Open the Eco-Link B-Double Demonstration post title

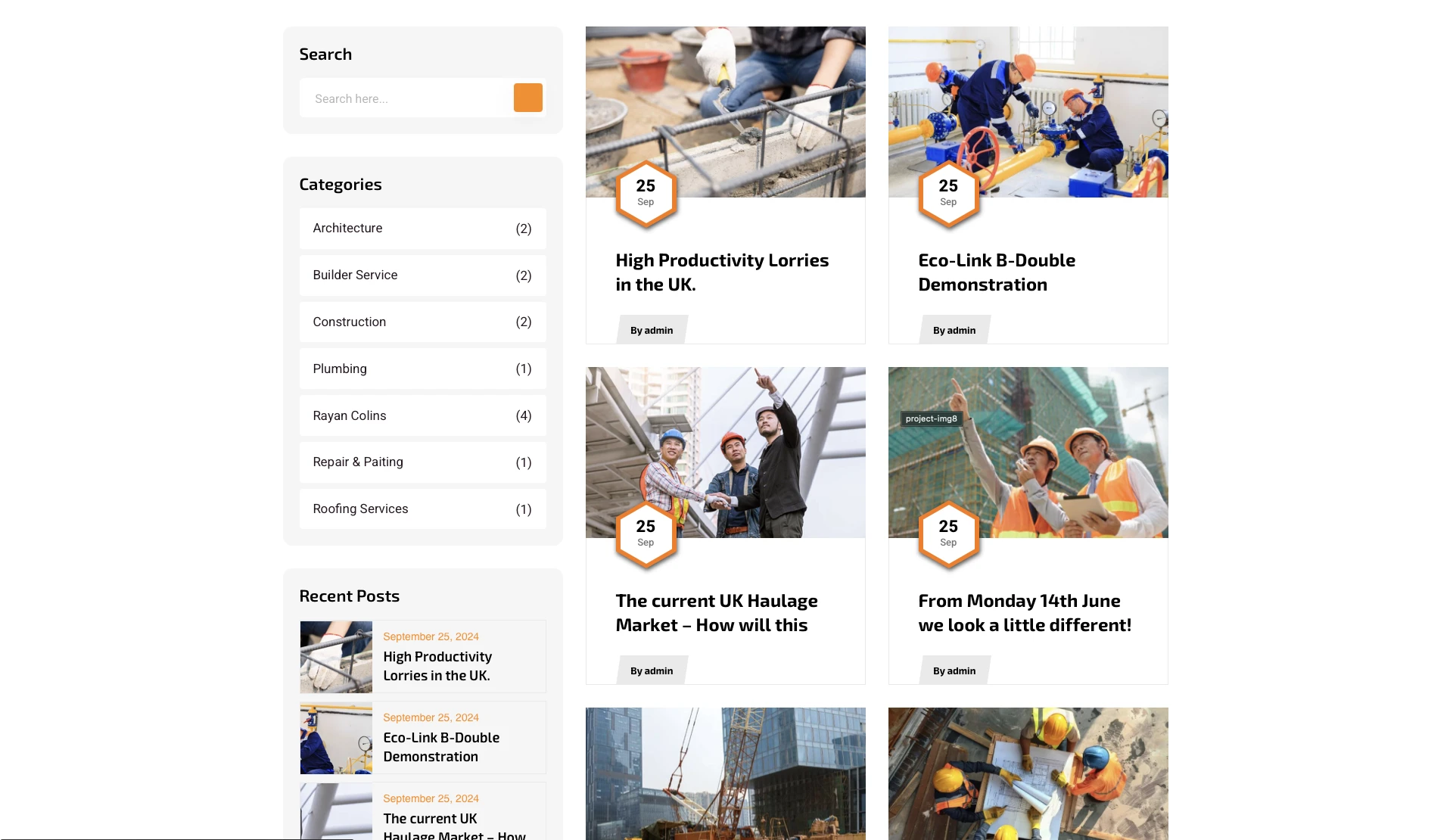[x=996, y=272]
